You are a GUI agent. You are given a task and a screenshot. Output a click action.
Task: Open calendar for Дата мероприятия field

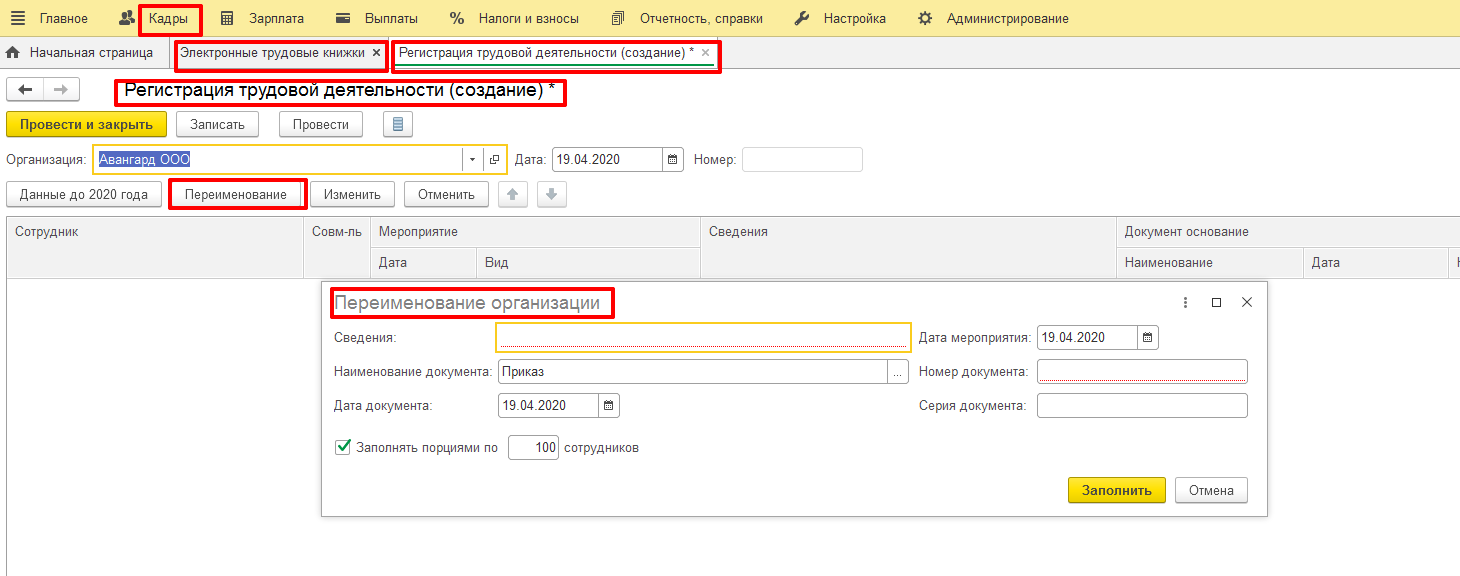1148,338
